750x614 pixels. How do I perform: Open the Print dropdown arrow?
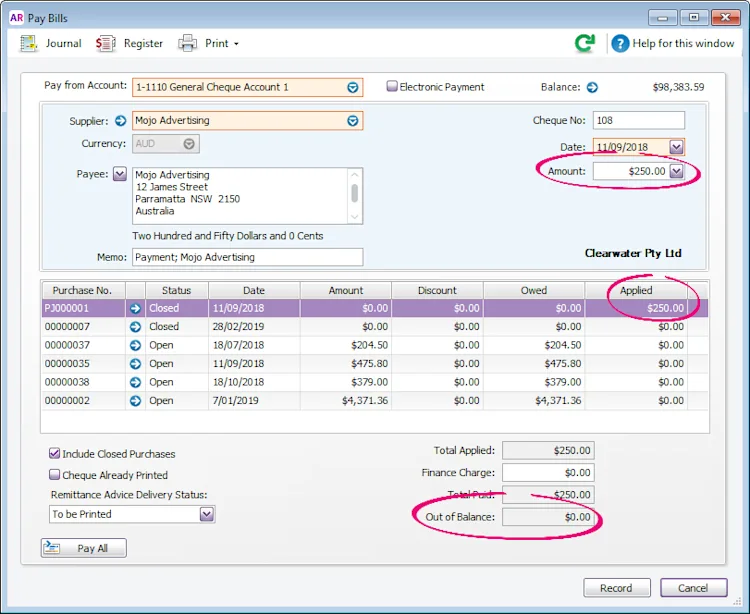pos(236,44)
